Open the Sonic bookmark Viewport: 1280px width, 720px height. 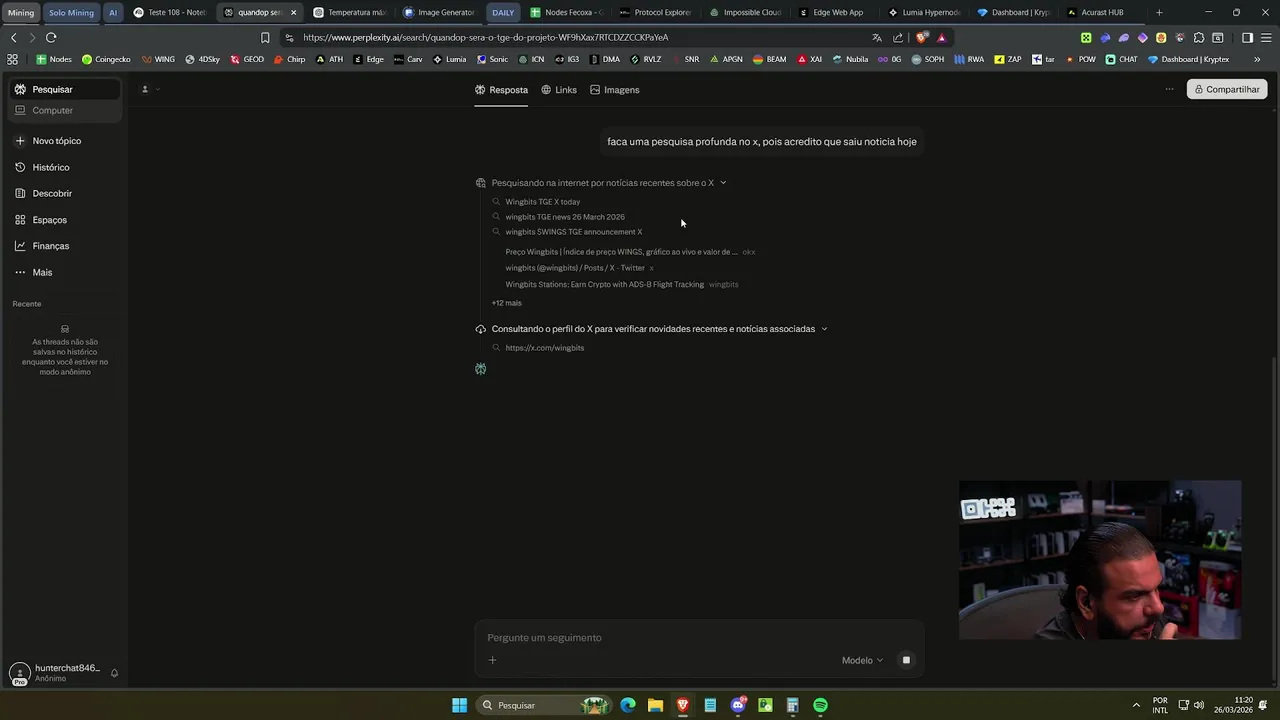coord(492,59)
